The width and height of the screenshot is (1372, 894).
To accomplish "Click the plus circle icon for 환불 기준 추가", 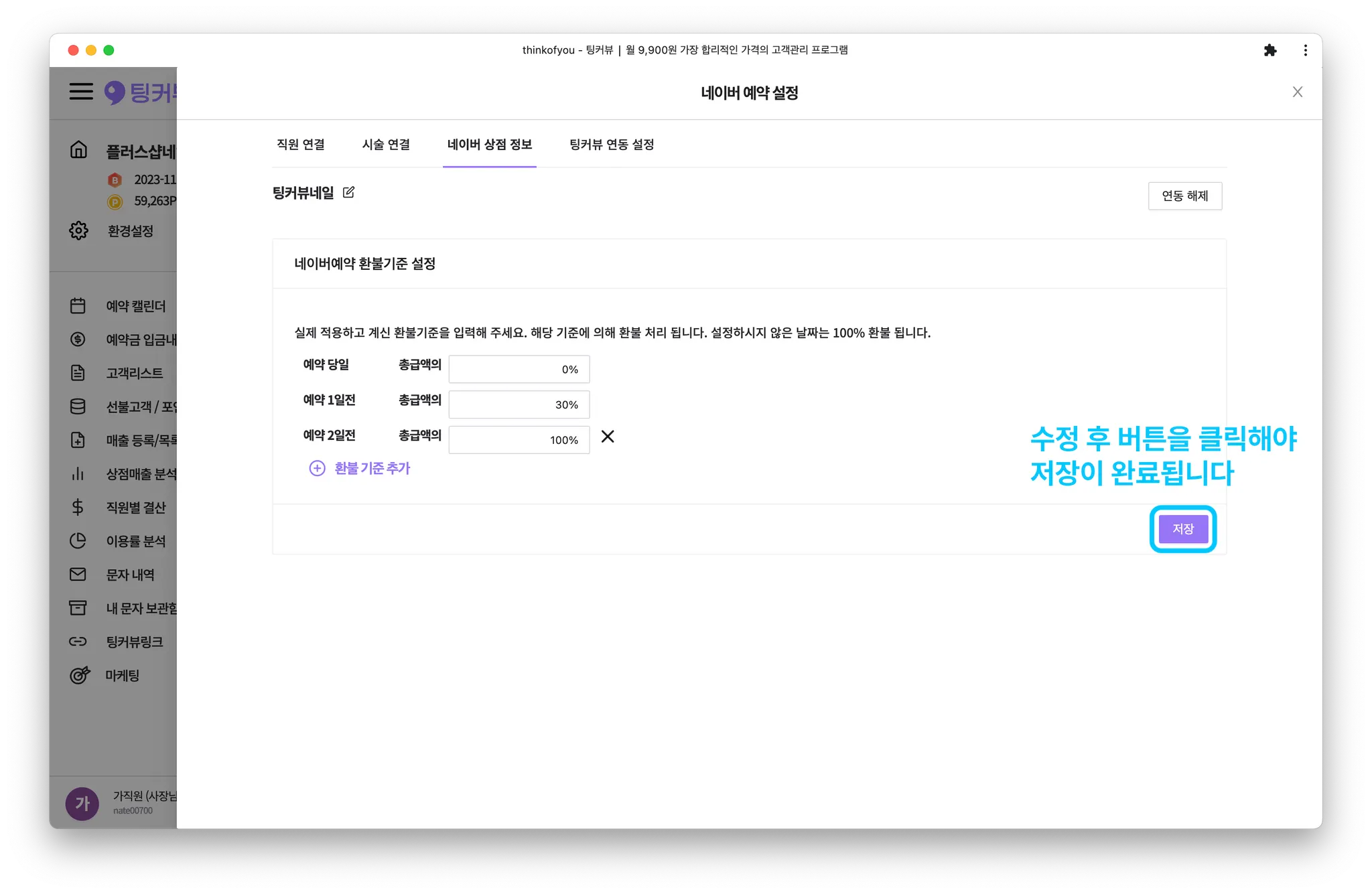I will click(x=317, y=468).
